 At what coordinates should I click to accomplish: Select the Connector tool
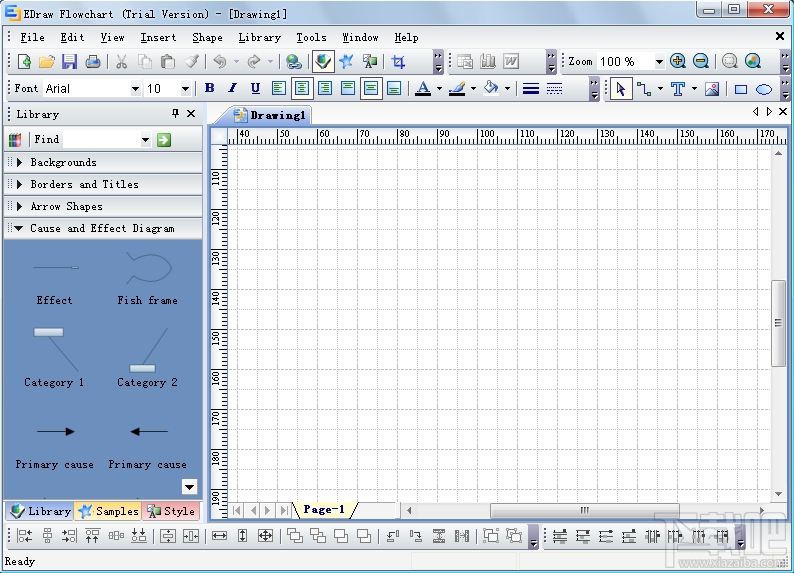click(x=644, y=89)
